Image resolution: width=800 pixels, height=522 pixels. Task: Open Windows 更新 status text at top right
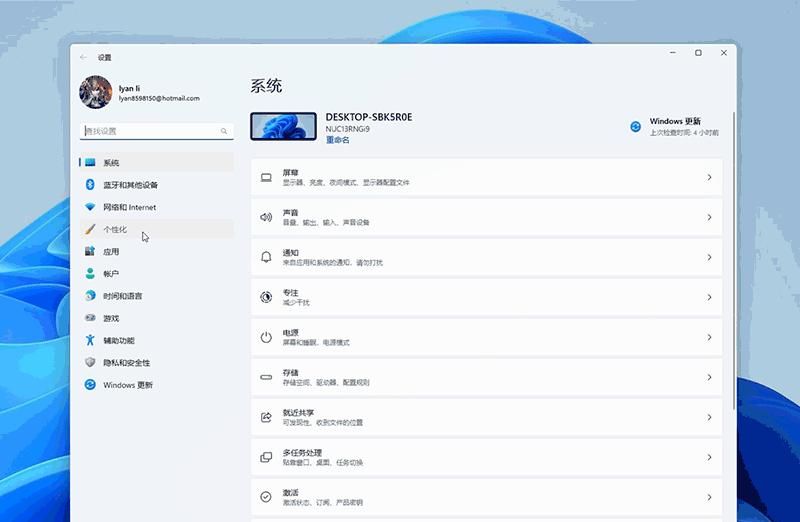point(684,127)
